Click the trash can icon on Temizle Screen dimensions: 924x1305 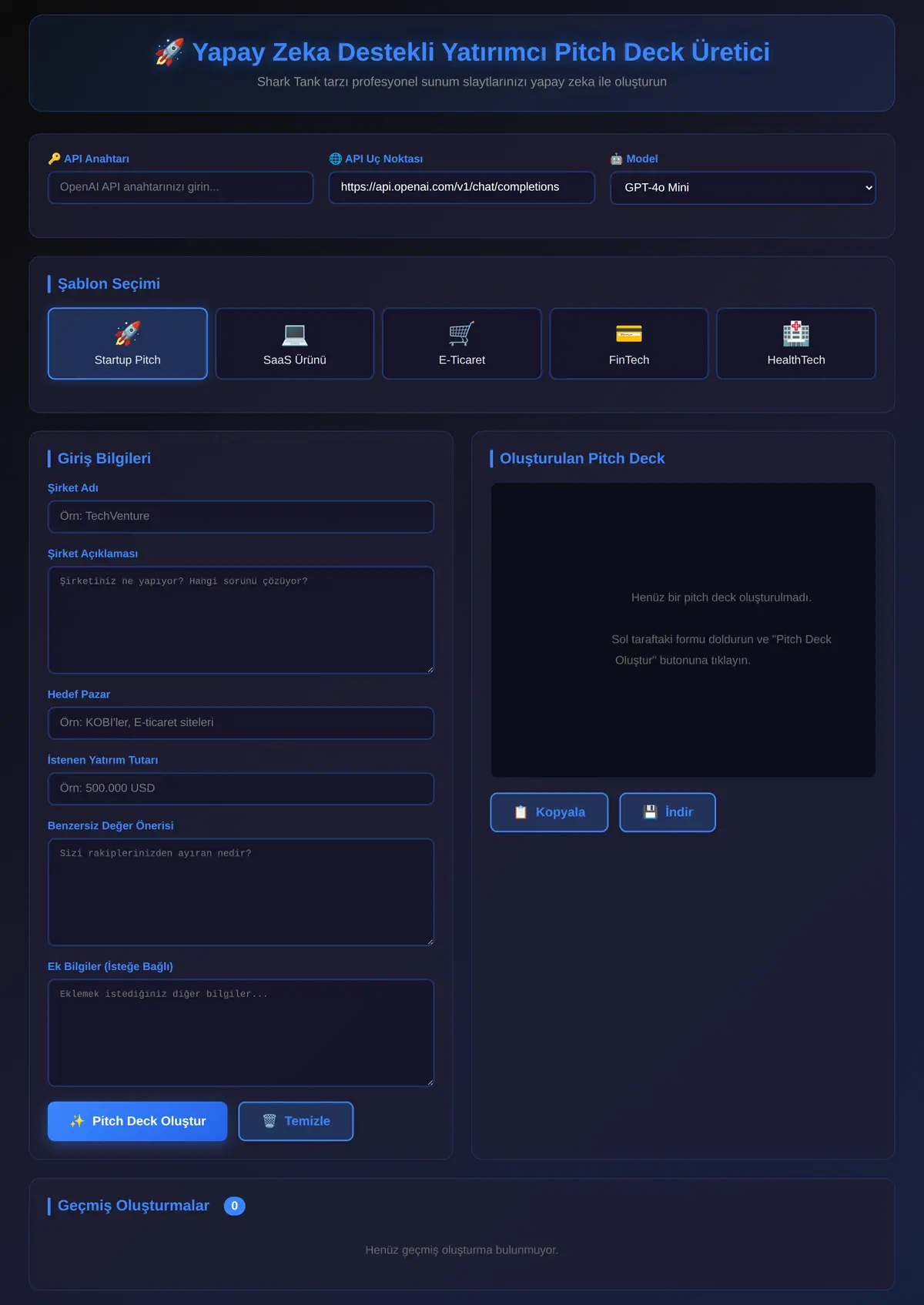pos(269,1121)
